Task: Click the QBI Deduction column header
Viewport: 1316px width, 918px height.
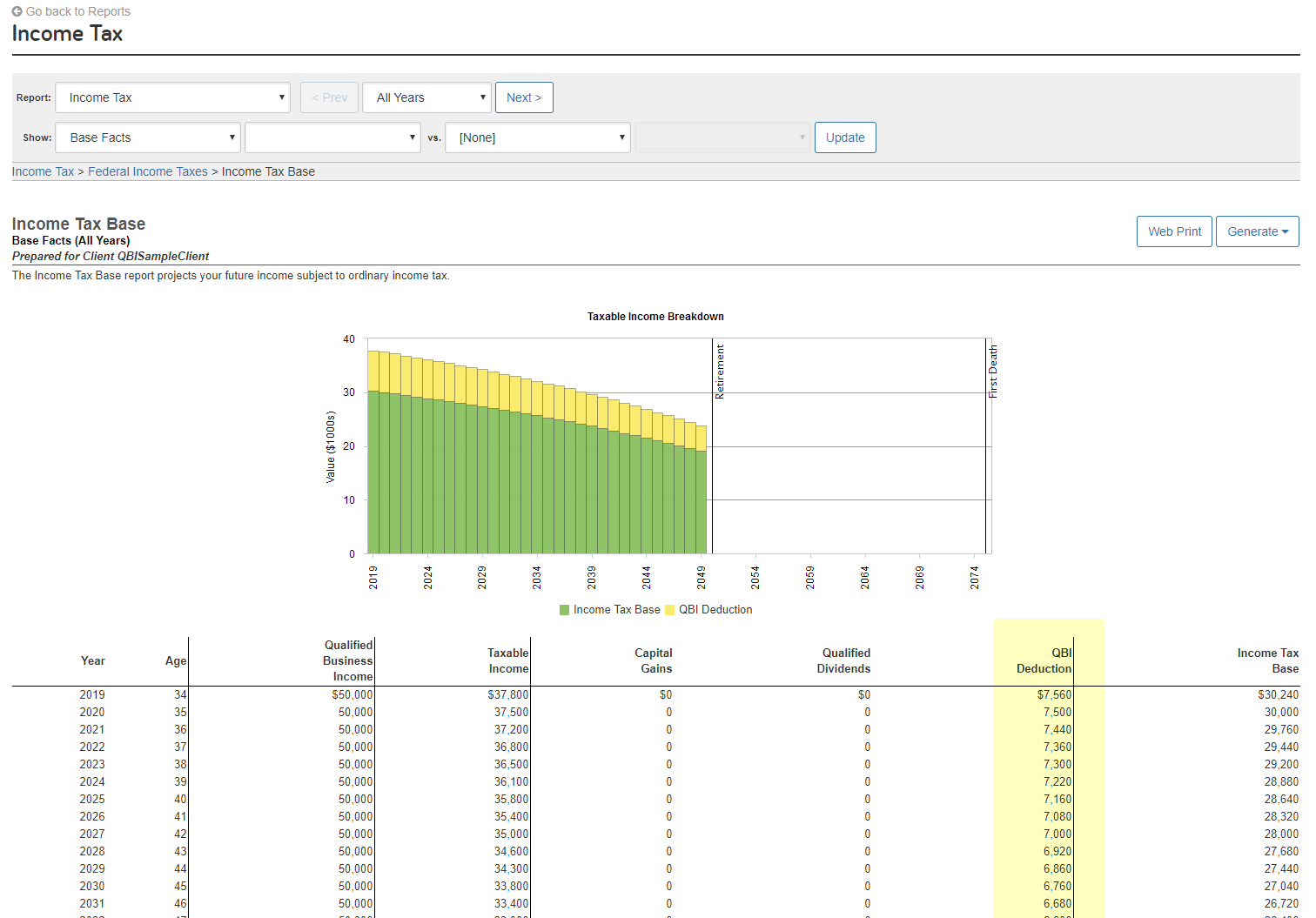Action: (x=1044, y=660)
